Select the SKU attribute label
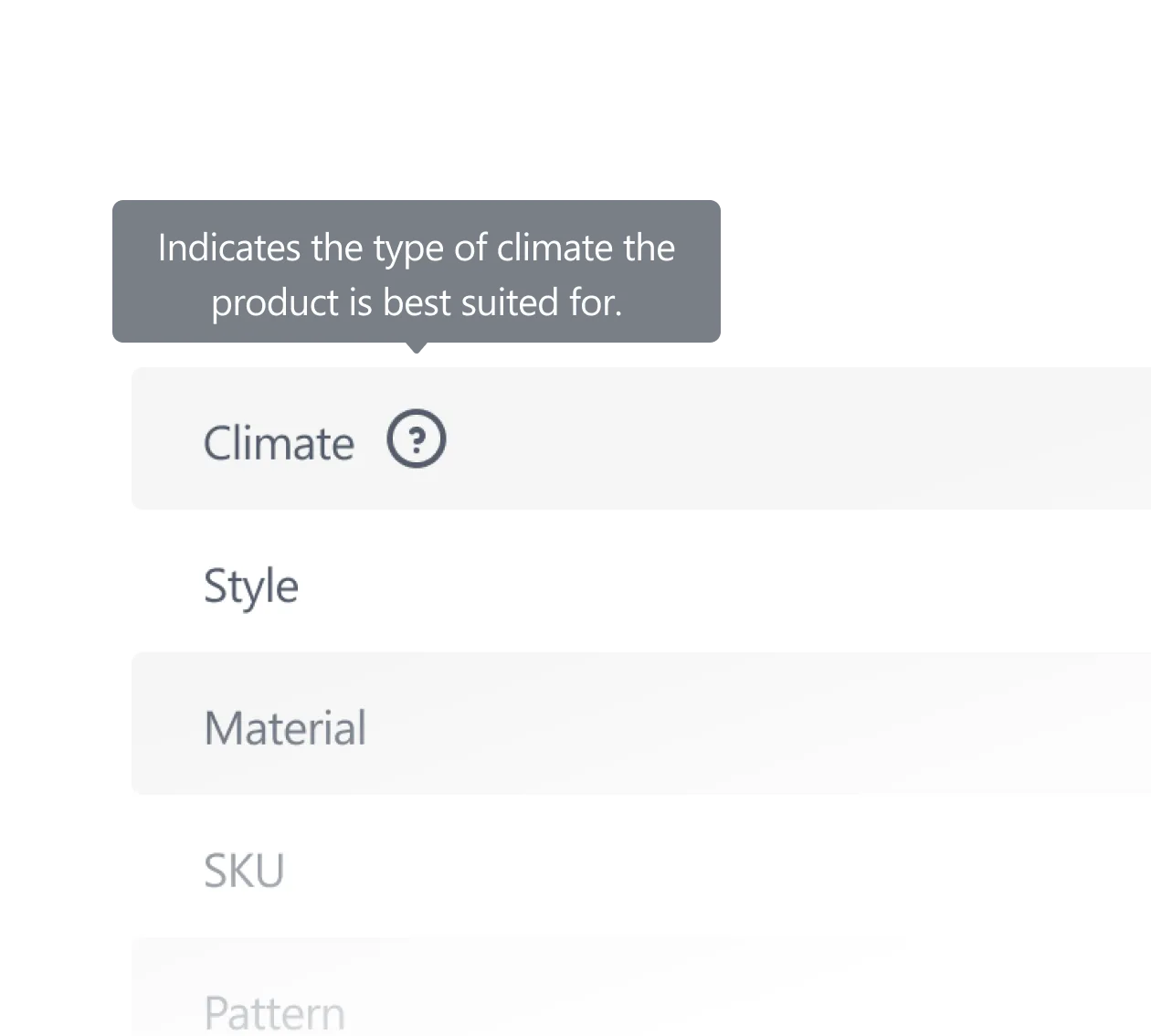 (244, 871)
